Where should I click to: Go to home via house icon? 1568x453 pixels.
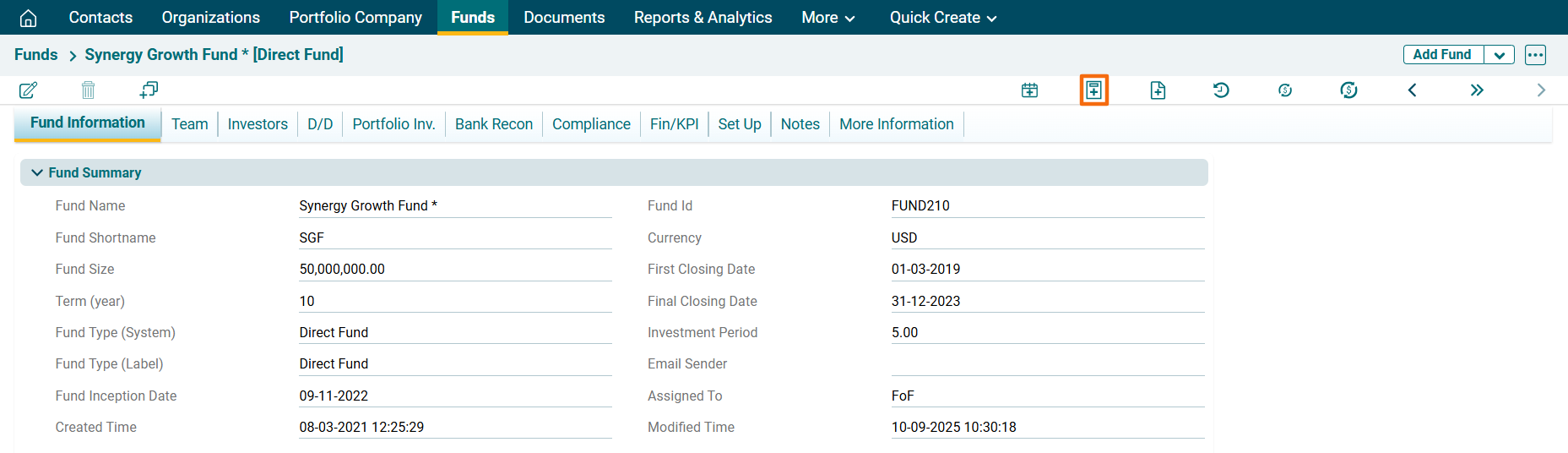click(28, 18)
